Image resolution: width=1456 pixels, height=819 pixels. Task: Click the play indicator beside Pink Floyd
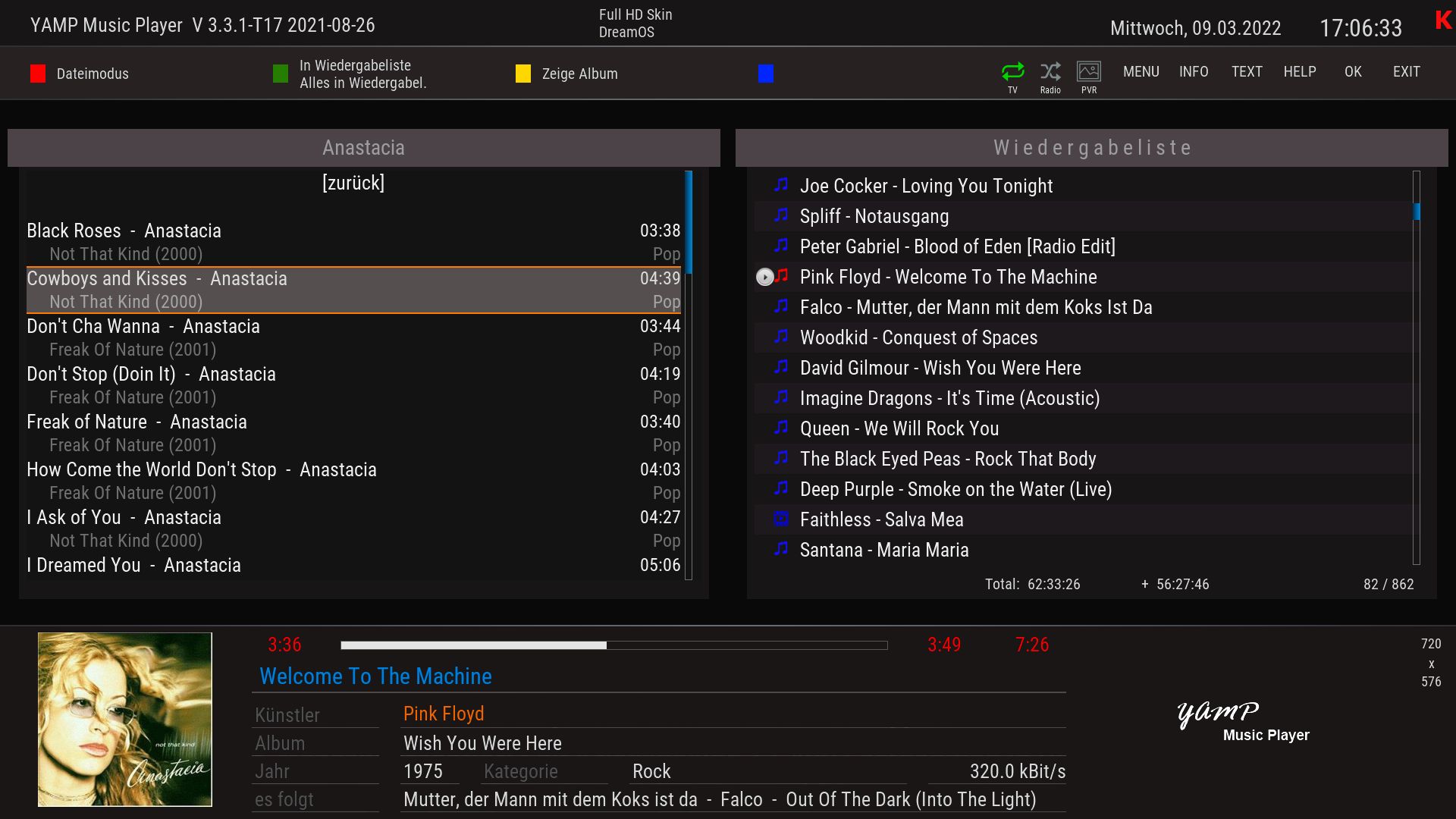764,278
